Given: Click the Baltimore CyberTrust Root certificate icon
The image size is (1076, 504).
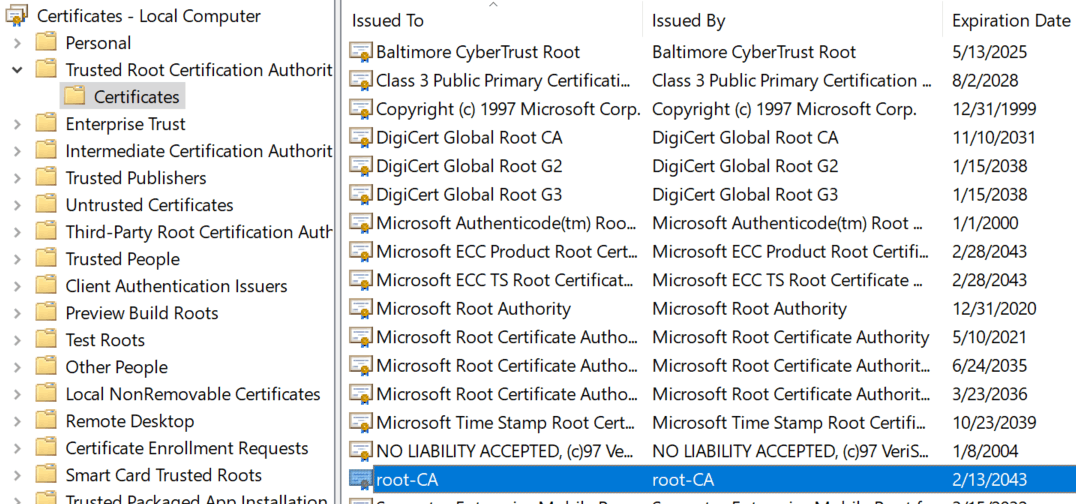Looking at the screenshot, I should click(361, 52).
